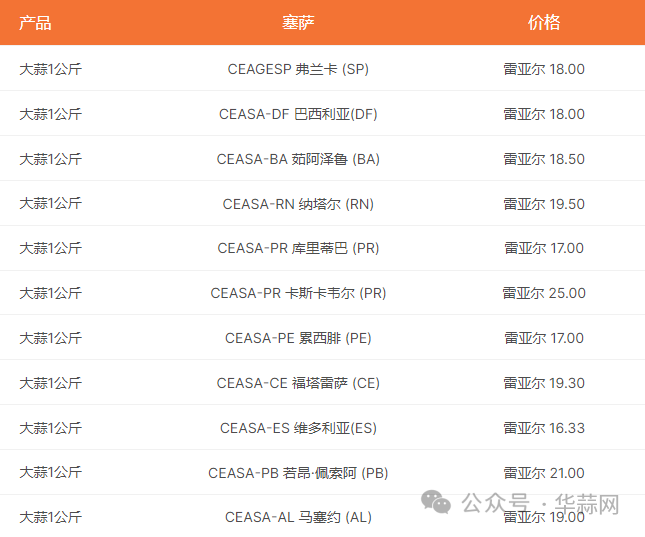Click the 产品 column header
Screen dimensions: 645x537
click(35, 23)
